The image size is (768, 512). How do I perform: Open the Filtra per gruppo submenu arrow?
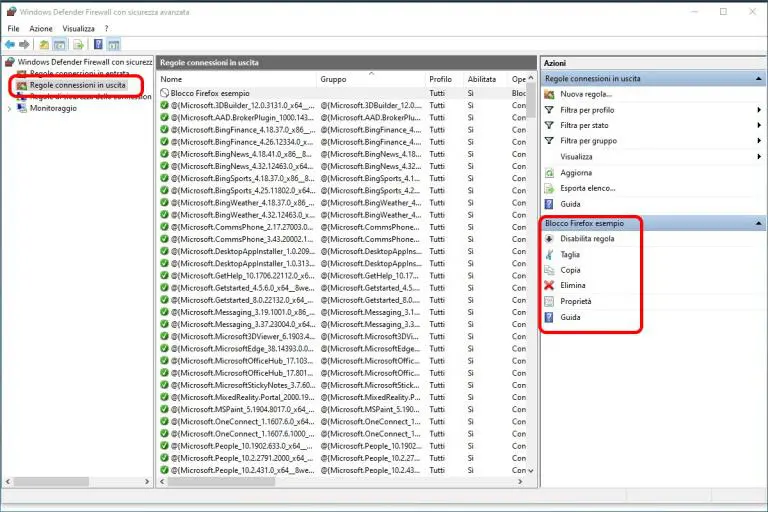[759, 141]
